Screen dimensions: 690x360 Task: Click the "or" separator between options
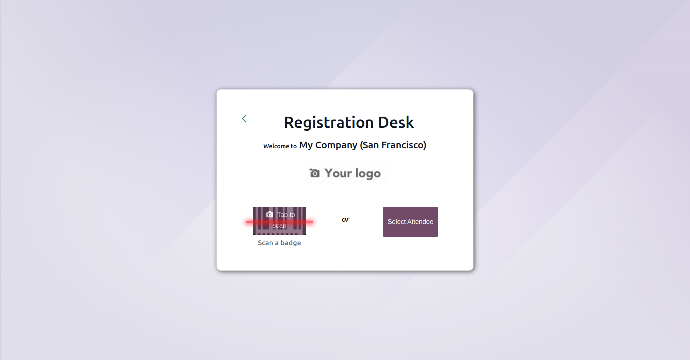(x=345, y=220)
